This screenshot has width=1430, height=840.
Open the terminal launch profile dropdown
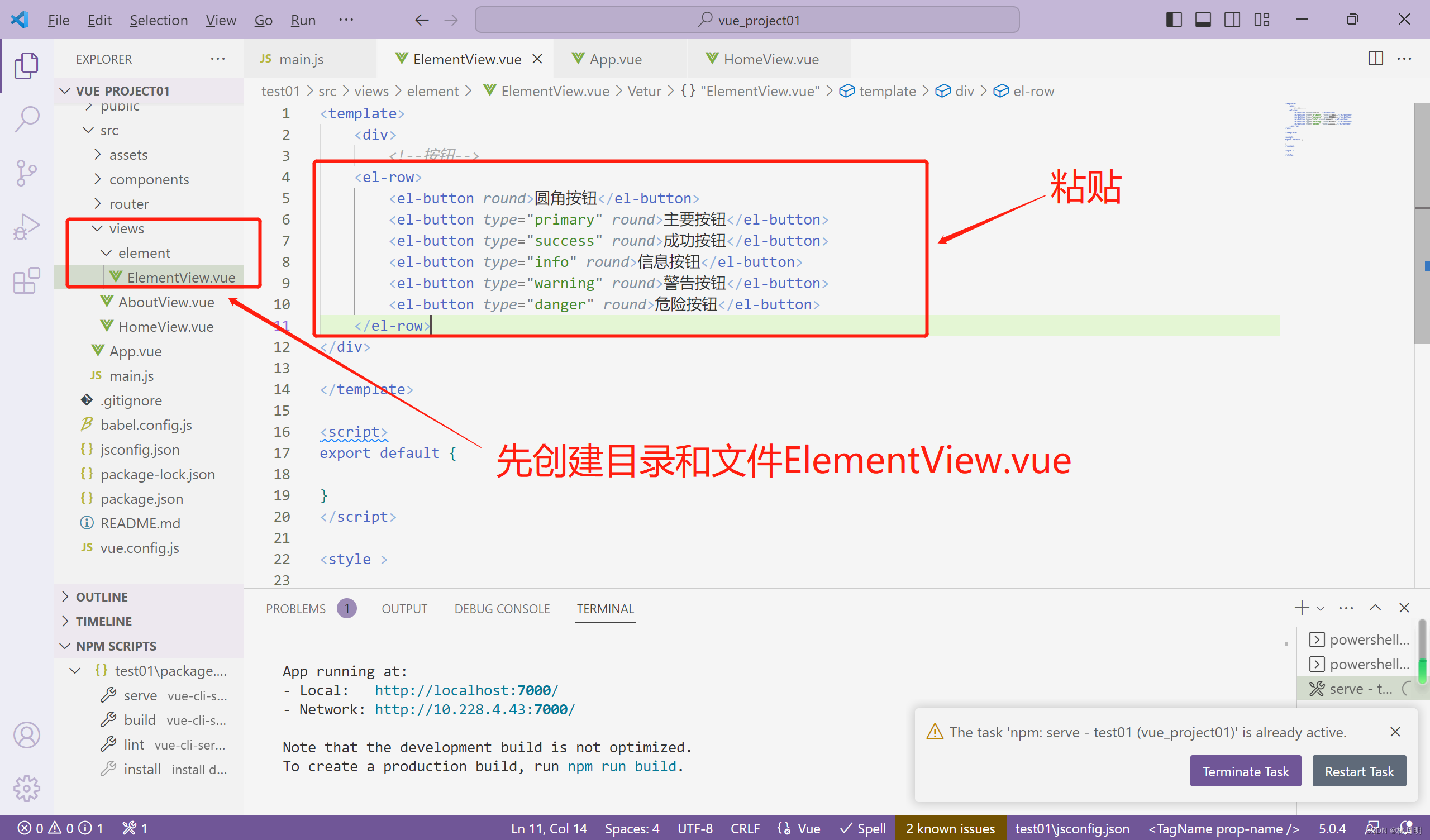pyautogui.click(x=1321, y=608)
